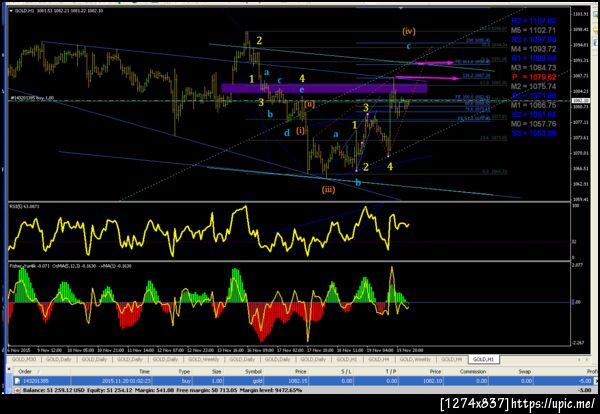Image resolution: width=600 pixels, height=414 pixels.
Task: Select the highlighted GOLD,H1 chart tab
Action: pyautogui.click(x=483, y=360)
